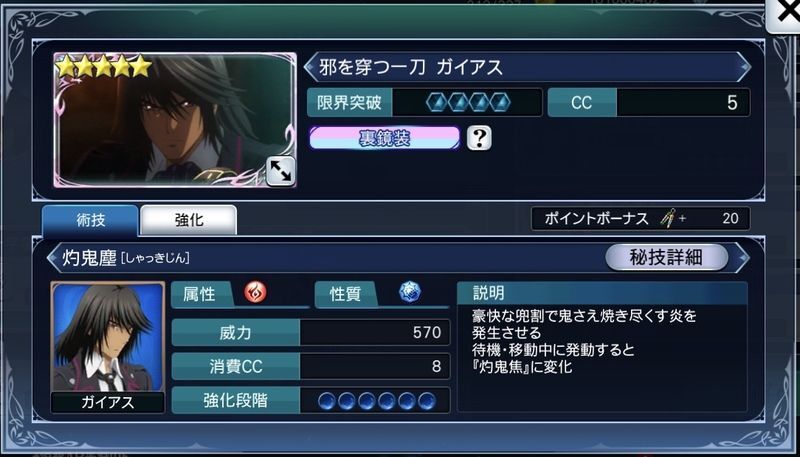Viewport: 800px width, 457px height.
Task: Click the expand artwork arrows icon
Action: [x=281, y=171]
